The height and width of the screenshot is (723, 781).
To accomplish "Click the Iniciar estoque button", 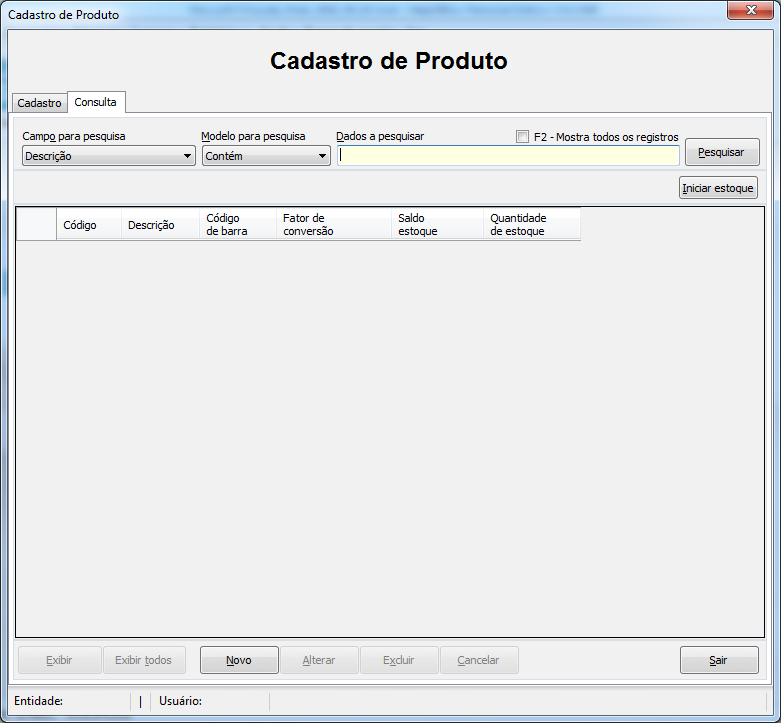I will click(718, 188).
